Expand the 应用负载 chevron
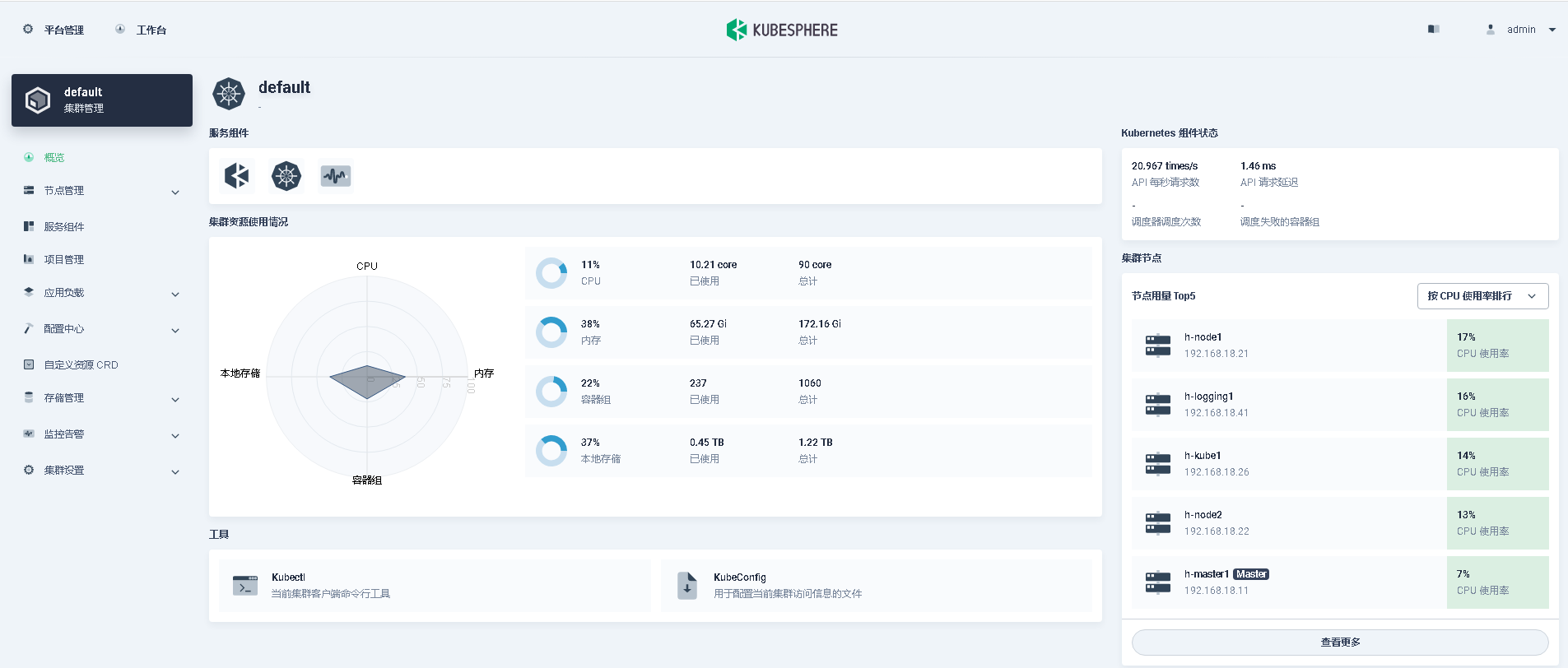1568x668 pixels. click(x=175, y=294)
